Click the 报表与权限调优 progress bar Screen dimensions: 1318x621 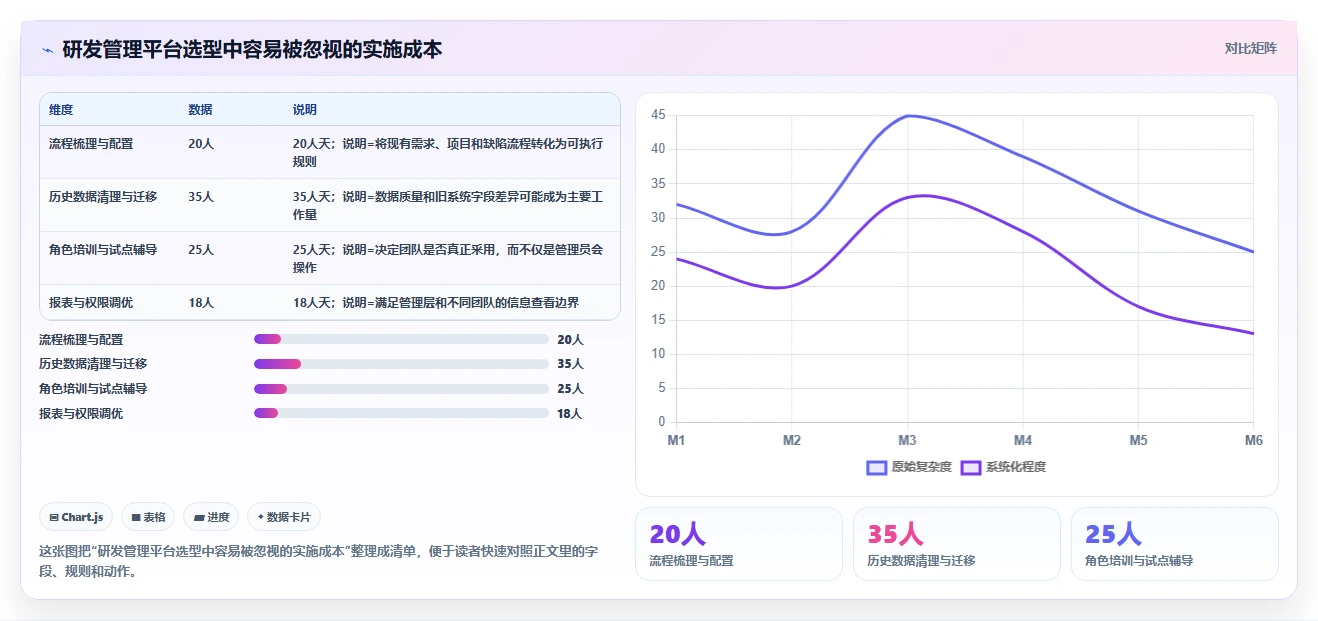(401, 413)
